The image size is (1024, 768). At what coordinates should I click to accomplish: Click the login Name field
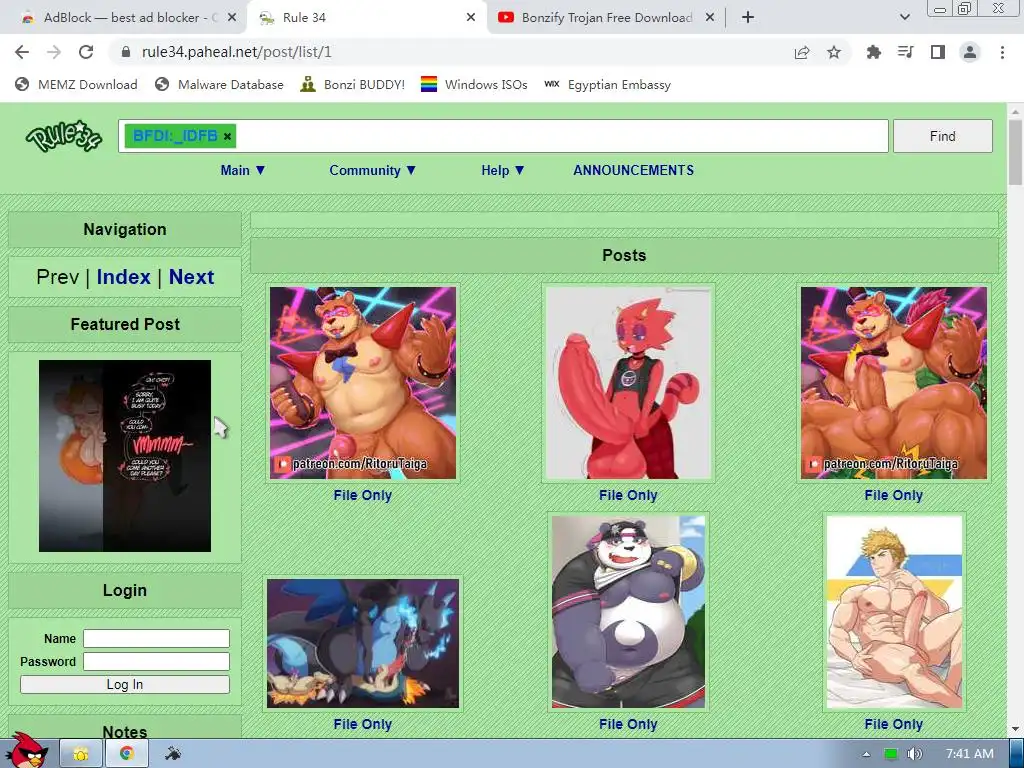coord(156,638)
